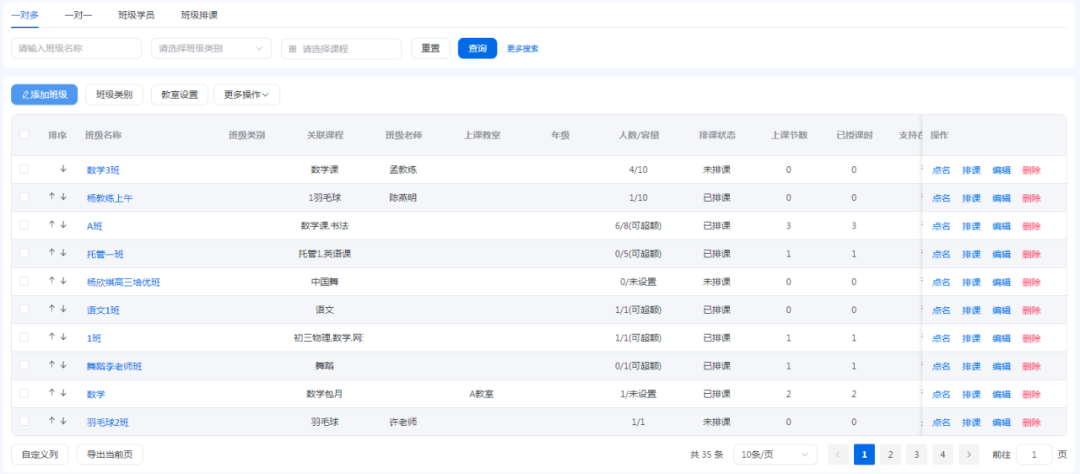Click the up arrow for 语文1班 row
The width and height of the screenshot is (1080, 474).
[51, 309]
